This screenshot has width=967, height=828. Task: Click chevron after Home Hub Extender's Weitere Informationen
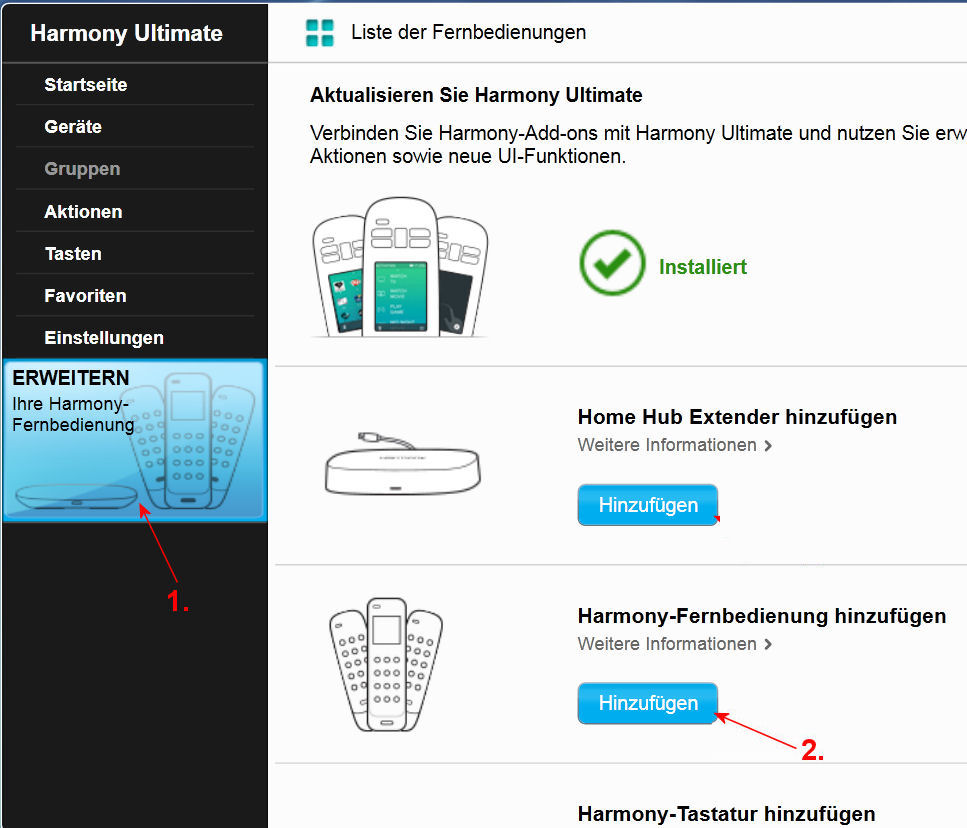(x=768, y=446)
